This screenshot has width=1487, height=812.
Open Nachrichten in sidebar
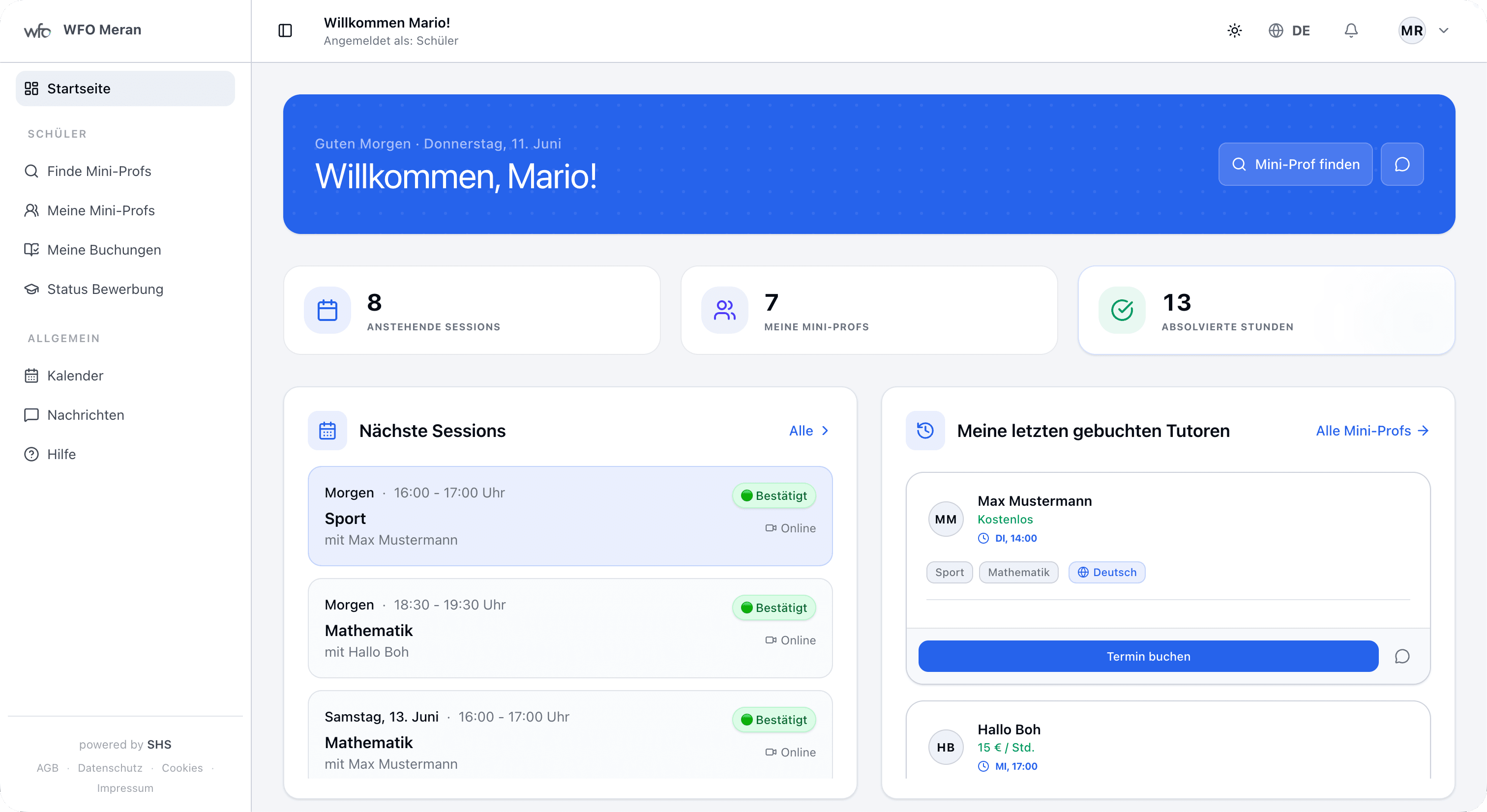click(125, 414)
